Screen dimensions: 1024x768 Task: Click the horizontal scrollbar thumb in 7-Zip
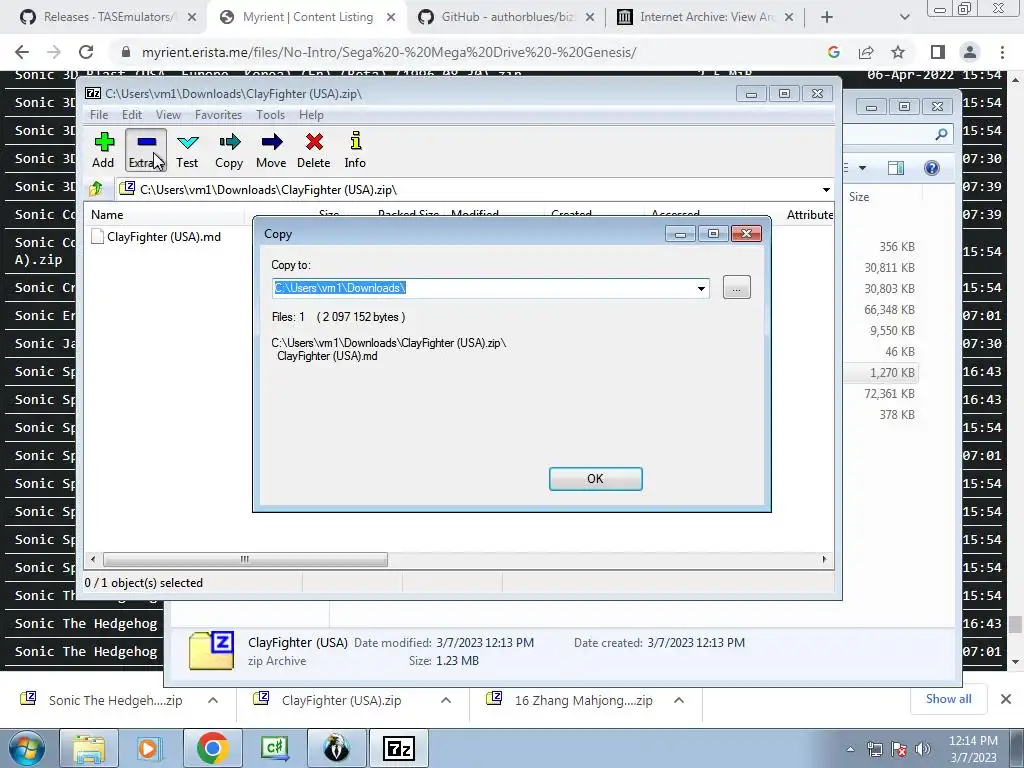pyautogui.click(x=245, y=559)
